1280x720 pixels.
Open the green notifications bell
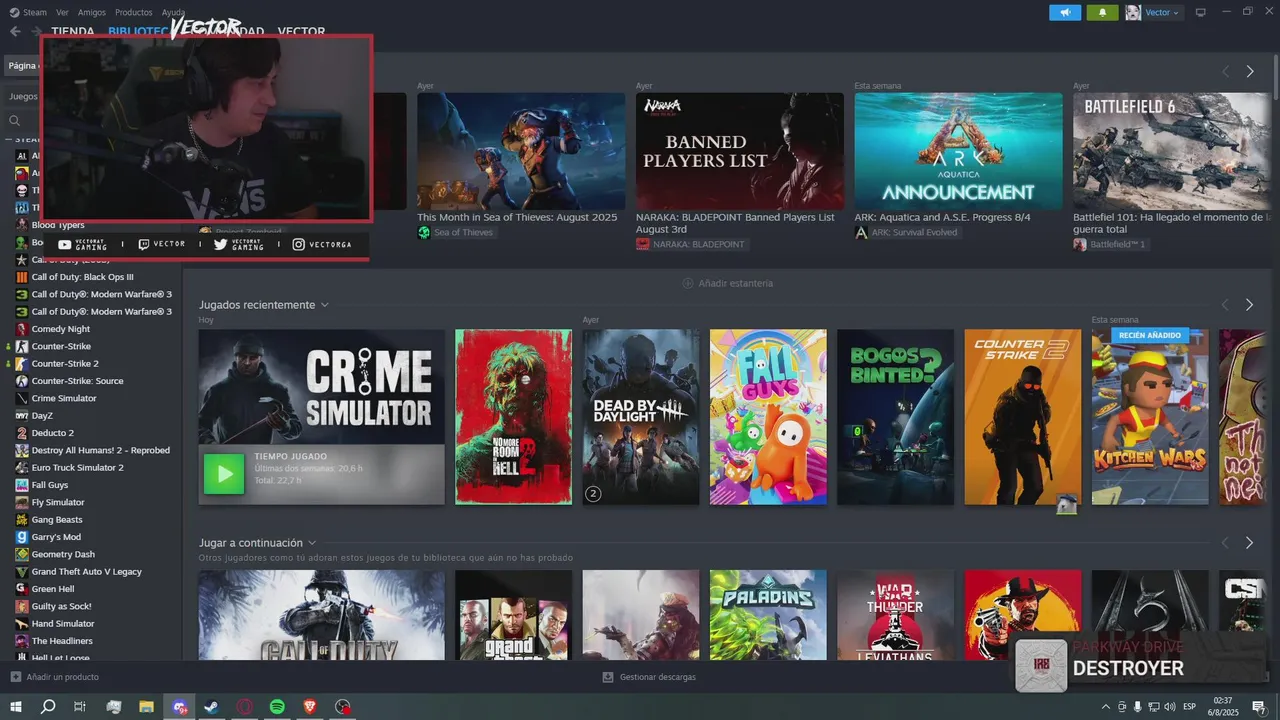1102,12
